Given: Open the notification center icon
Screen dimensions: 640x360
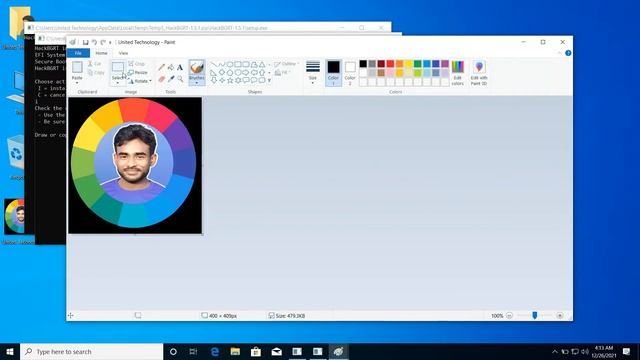Looking at the screenshot, I should pyautogui.click(x=627, y=351).
